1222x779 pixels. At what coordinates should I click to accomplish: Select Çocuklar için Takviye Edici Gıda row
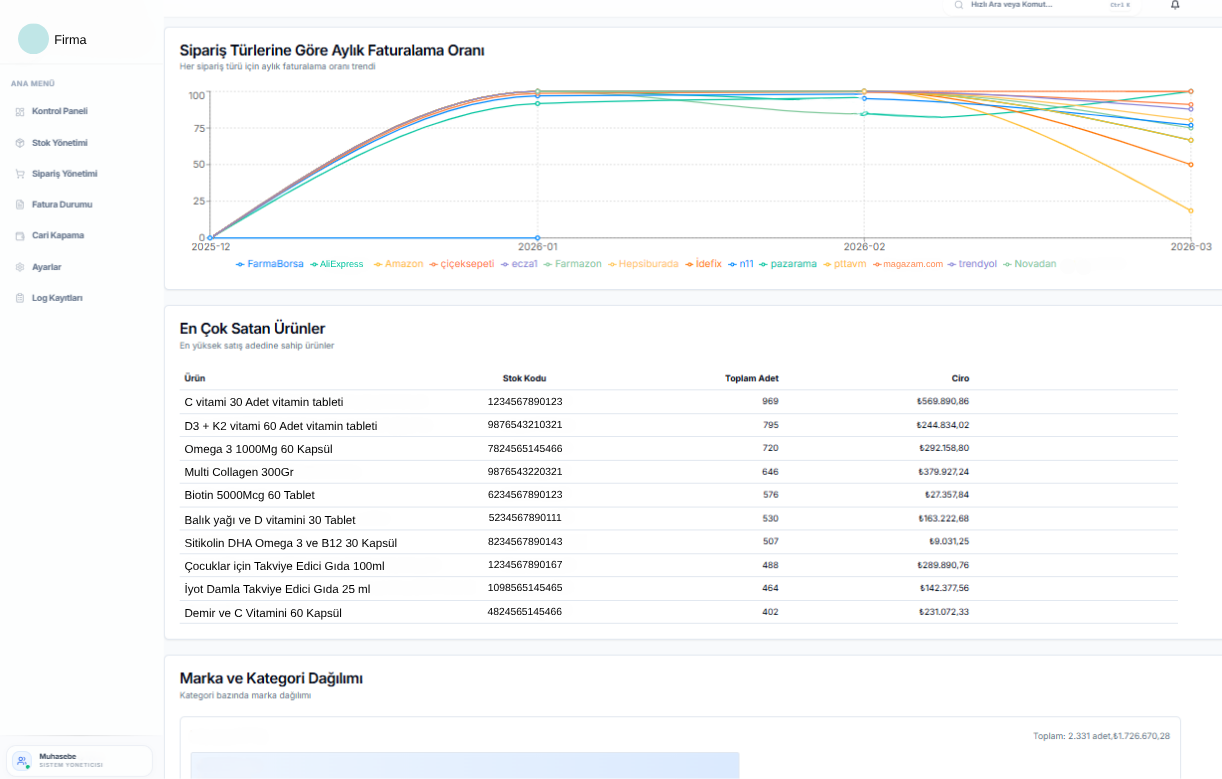point(679,566)
